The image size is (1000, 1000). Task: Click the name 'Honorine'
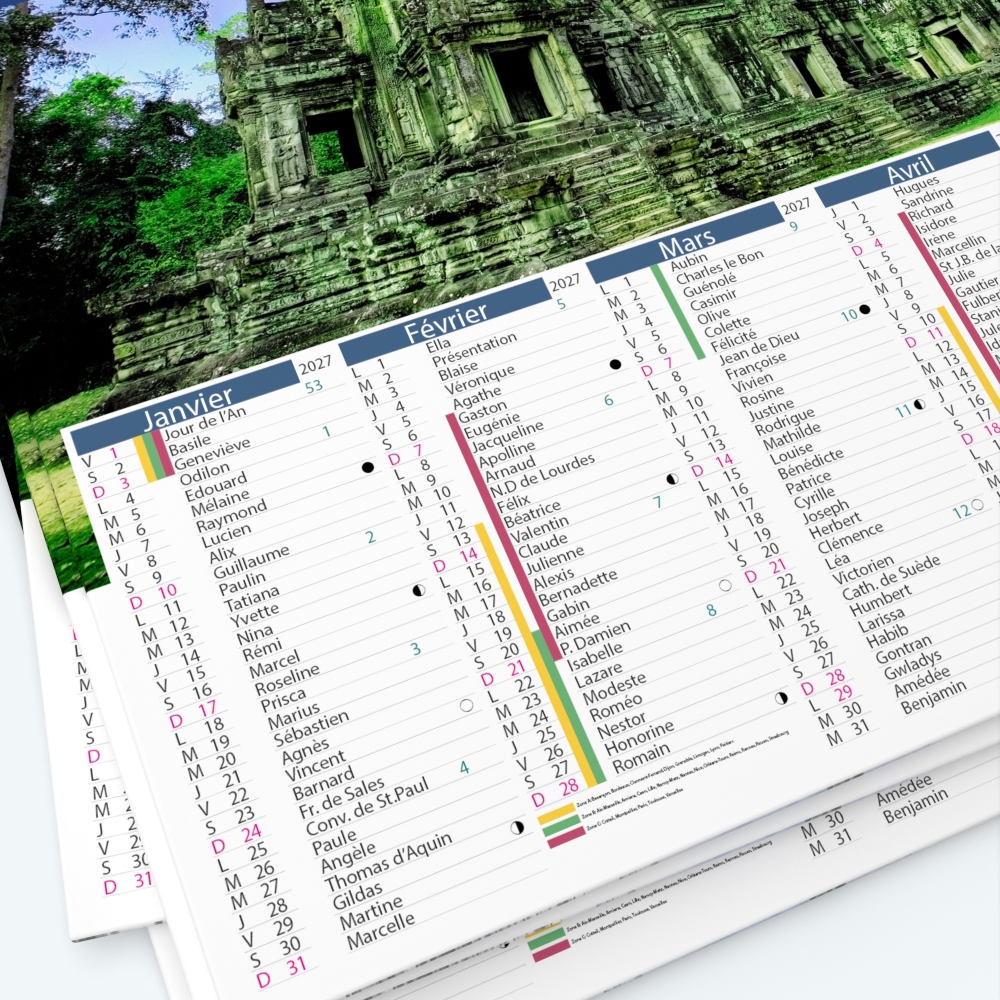639,737
